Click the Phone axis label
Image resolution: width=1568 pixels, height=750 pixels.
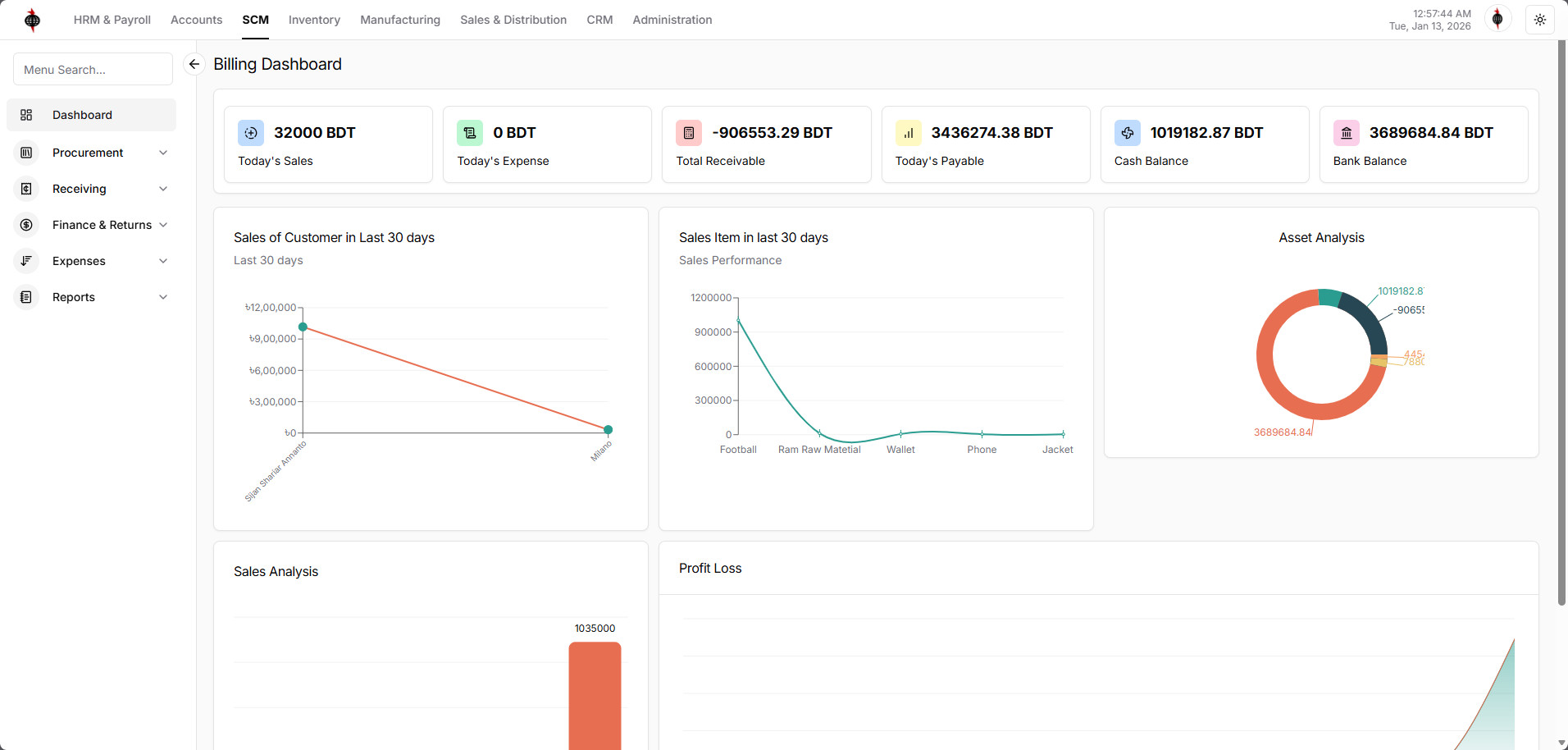[982, 450]
